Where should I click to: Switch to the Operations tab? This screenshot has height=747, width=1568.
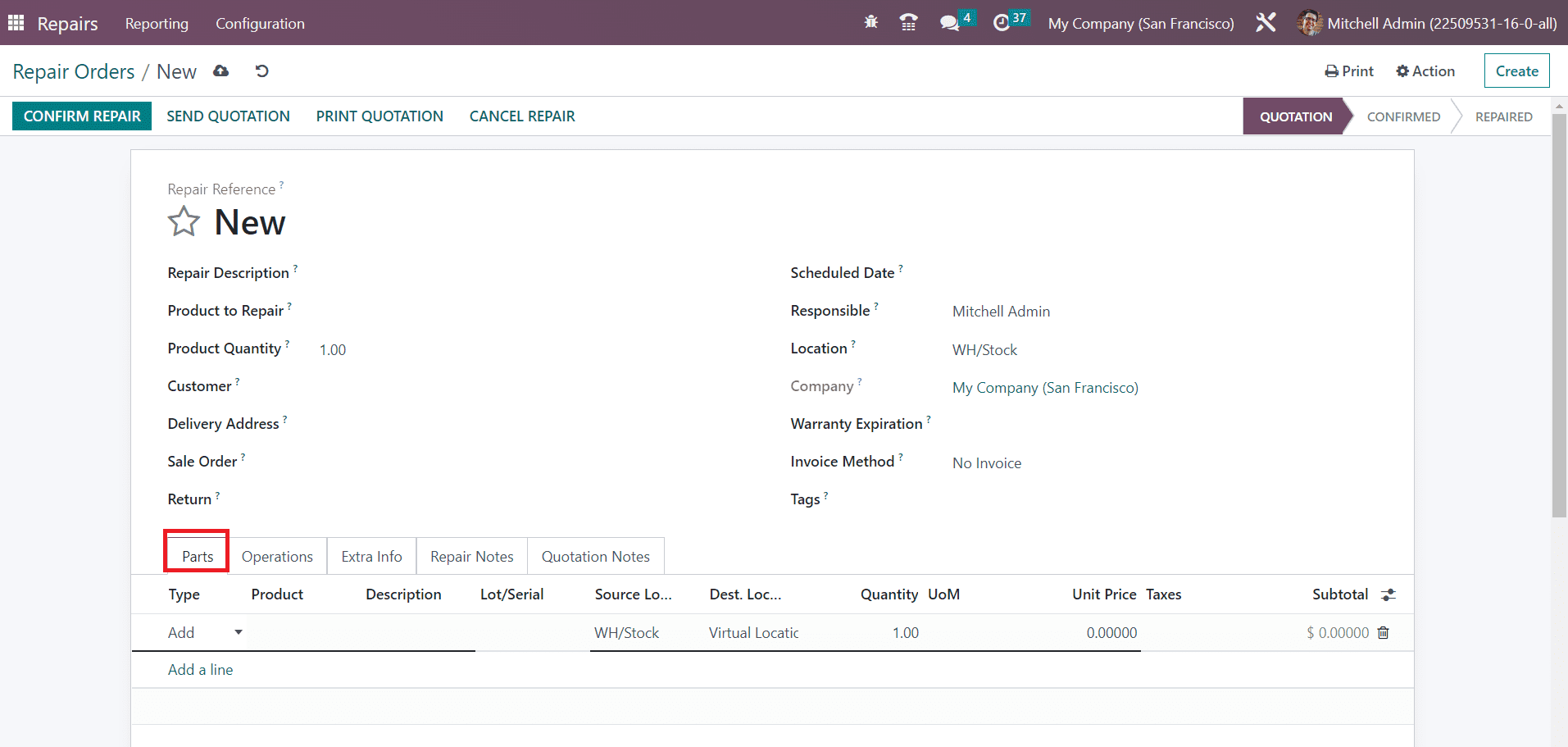click(277, 556)
